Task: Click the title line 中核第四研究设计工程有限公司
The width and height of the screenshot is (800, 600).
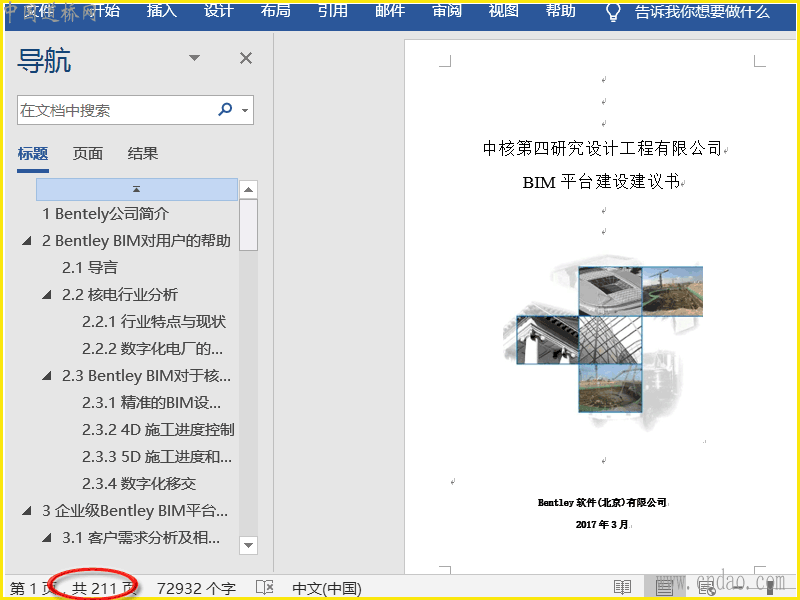Action: tap(603, 148)
